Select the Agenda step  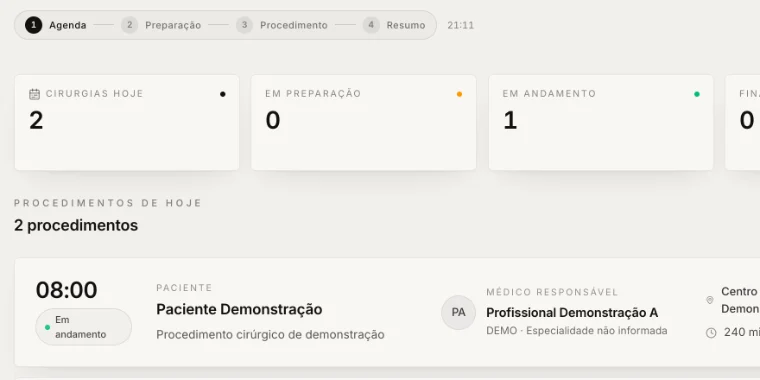[56, 25]
